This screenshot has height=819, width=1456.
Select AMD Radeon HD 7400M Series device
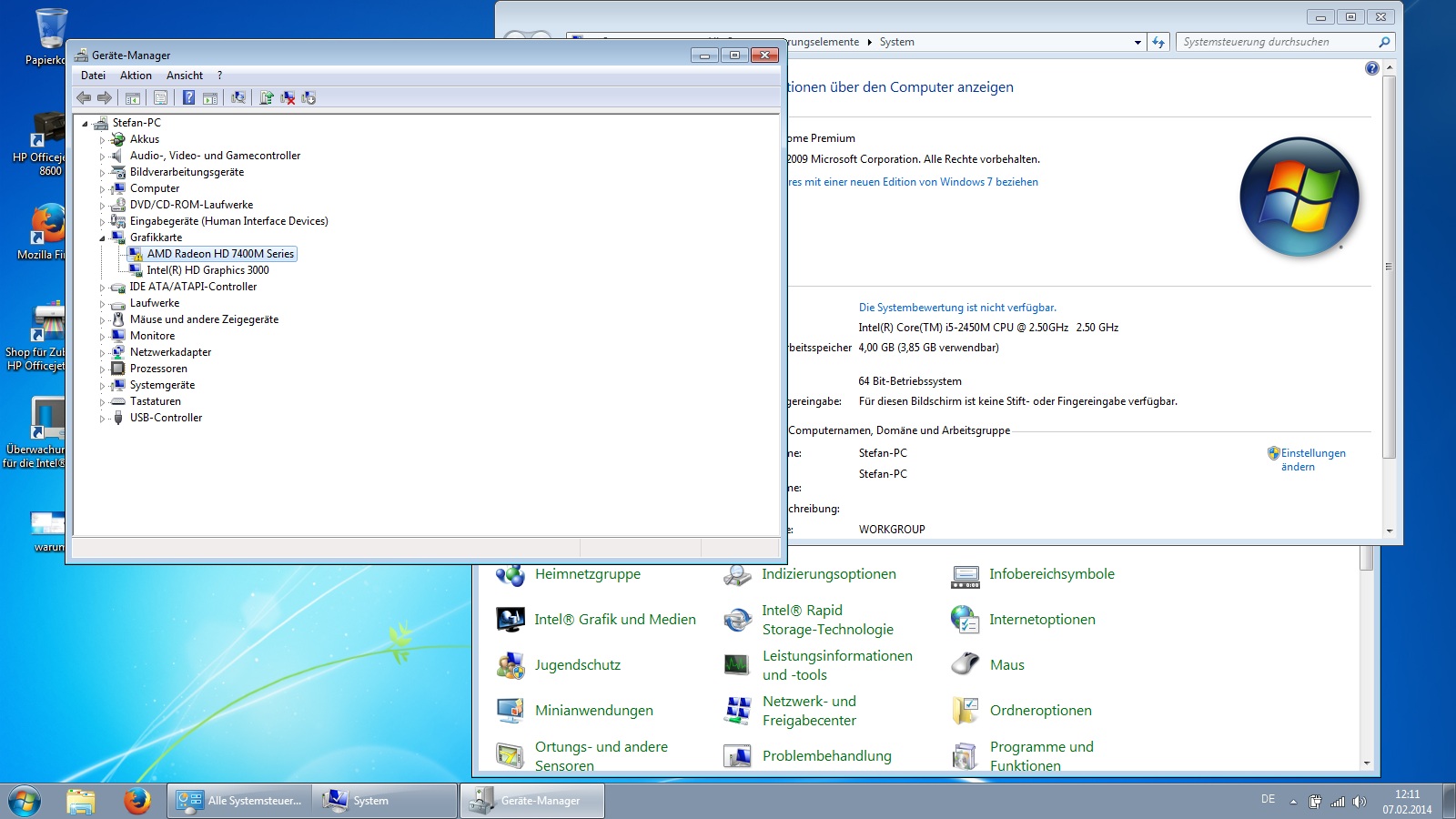(220, 254)
